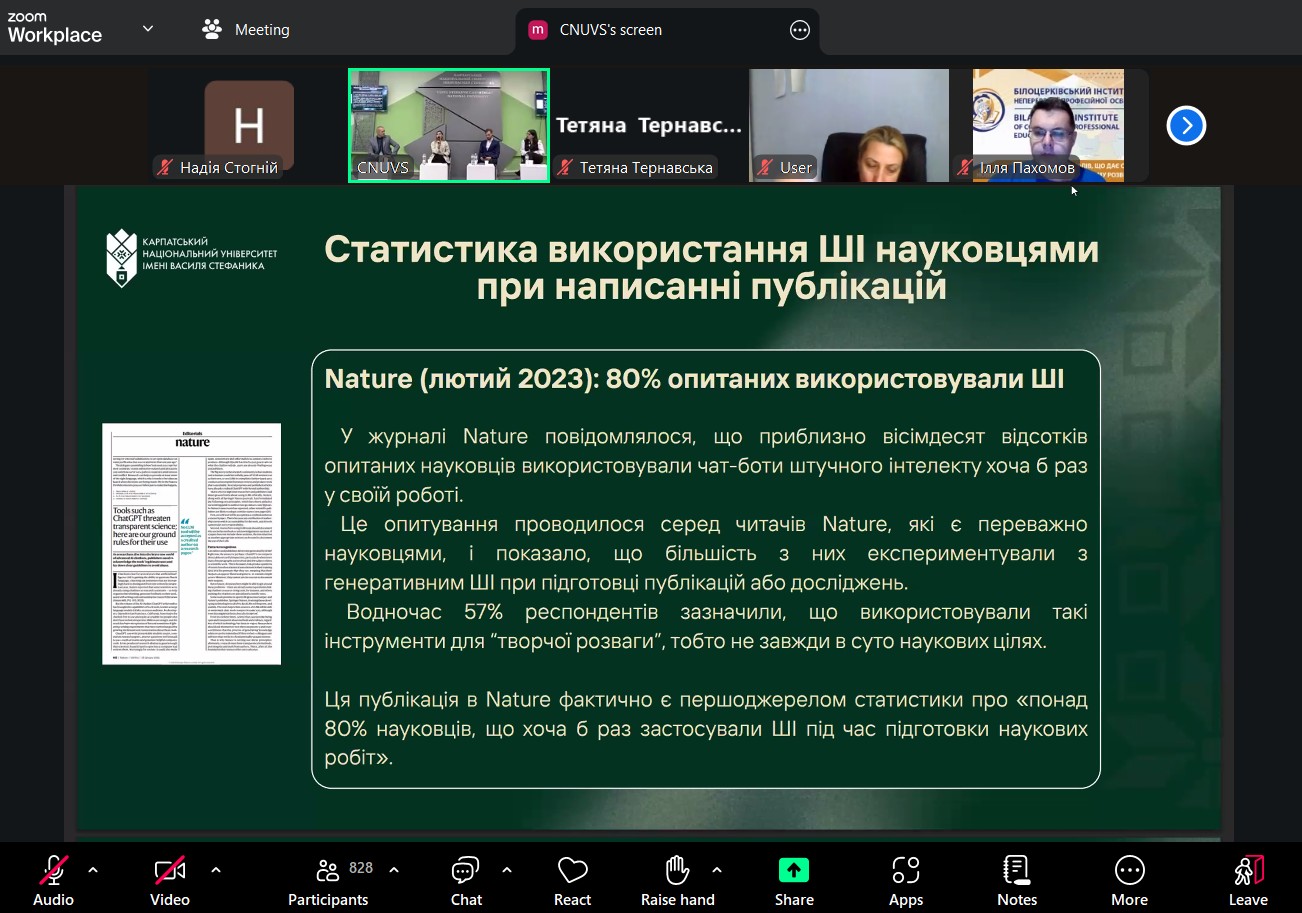Open the Chat panel icon
1302x913 pixels.
[x=465, y=870]
